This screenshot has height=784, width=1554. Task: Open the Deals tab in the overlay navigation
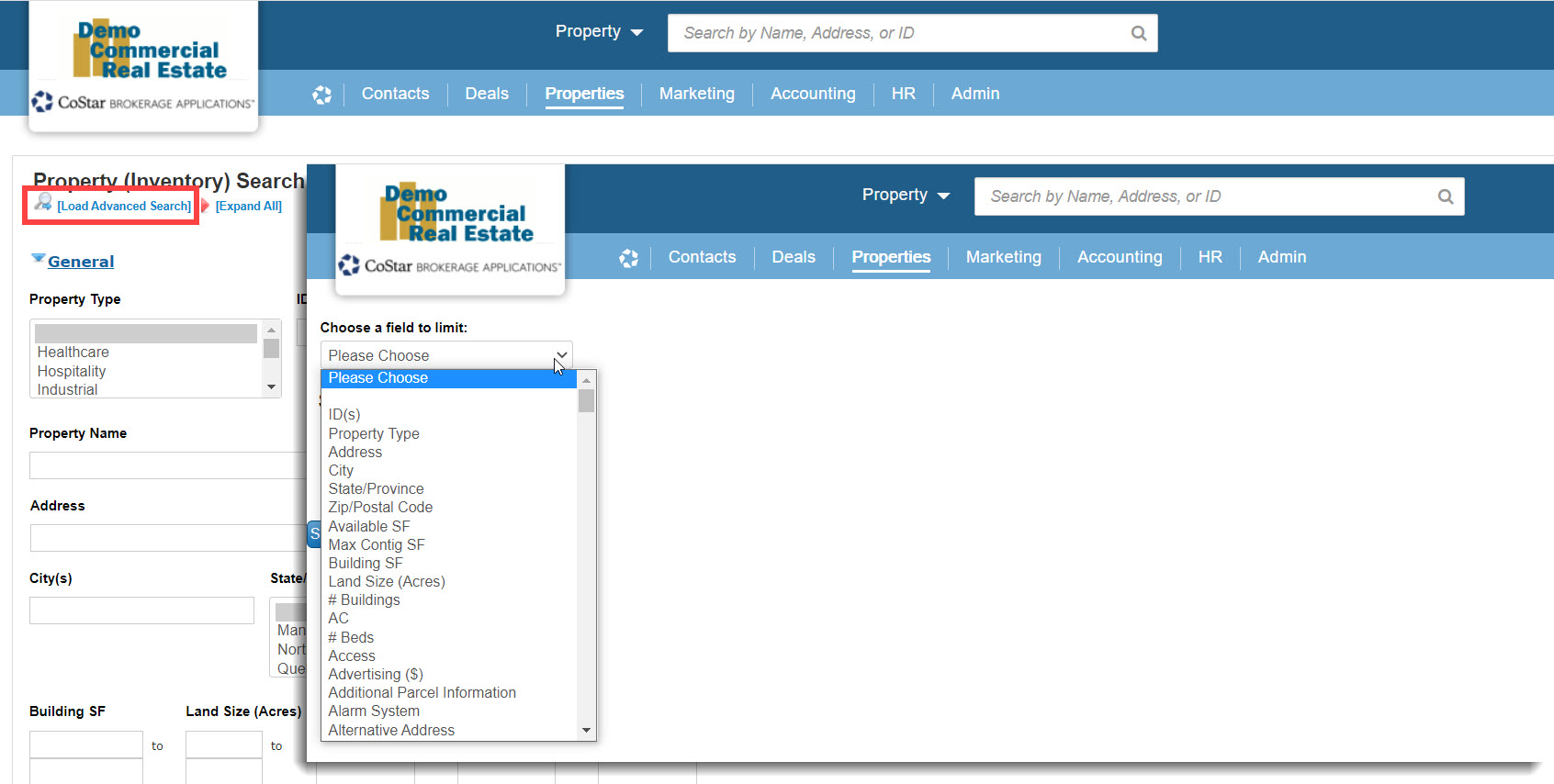click(x=794, y=257)
